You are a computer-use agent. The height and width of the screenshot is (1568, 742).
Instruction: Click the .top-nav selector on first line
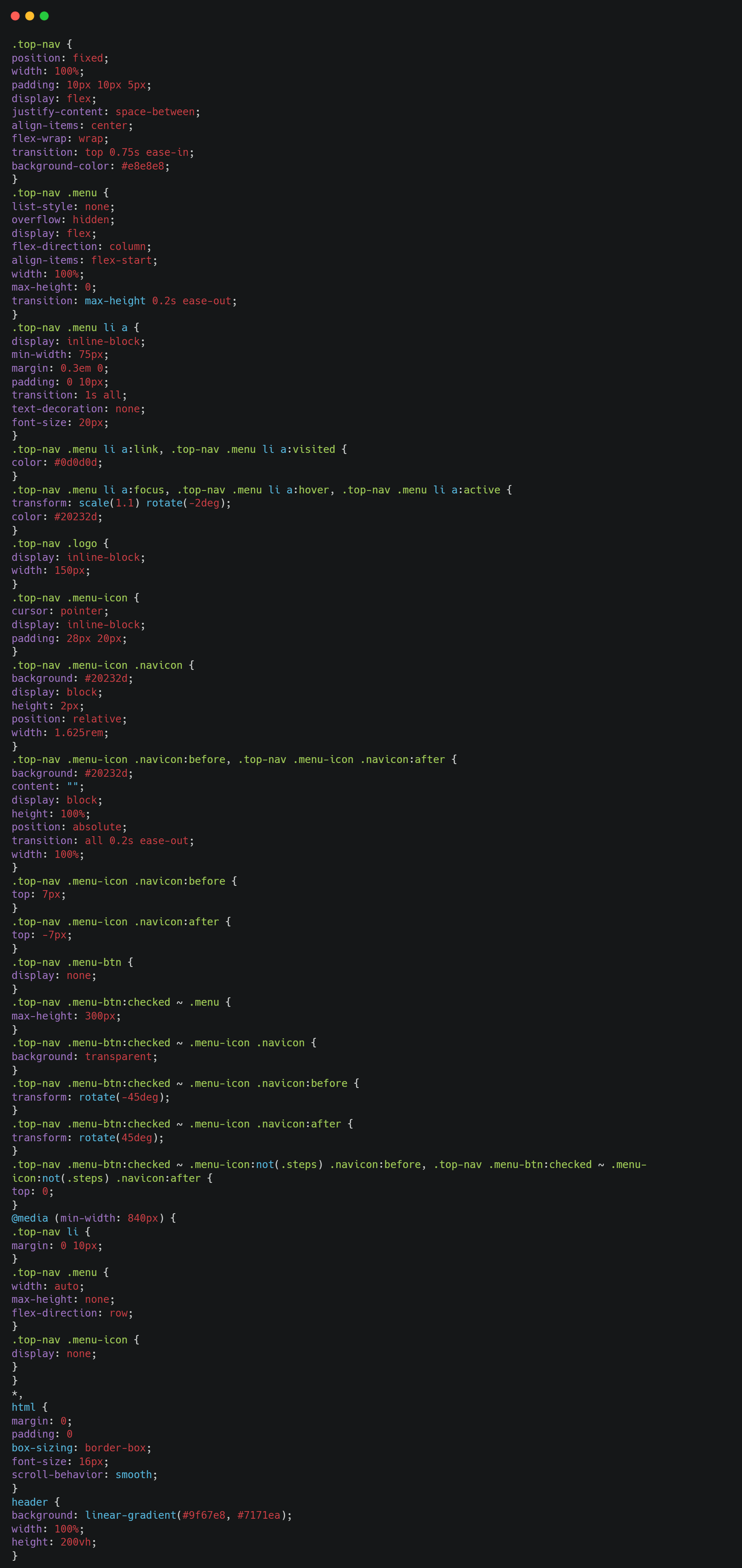36,45
